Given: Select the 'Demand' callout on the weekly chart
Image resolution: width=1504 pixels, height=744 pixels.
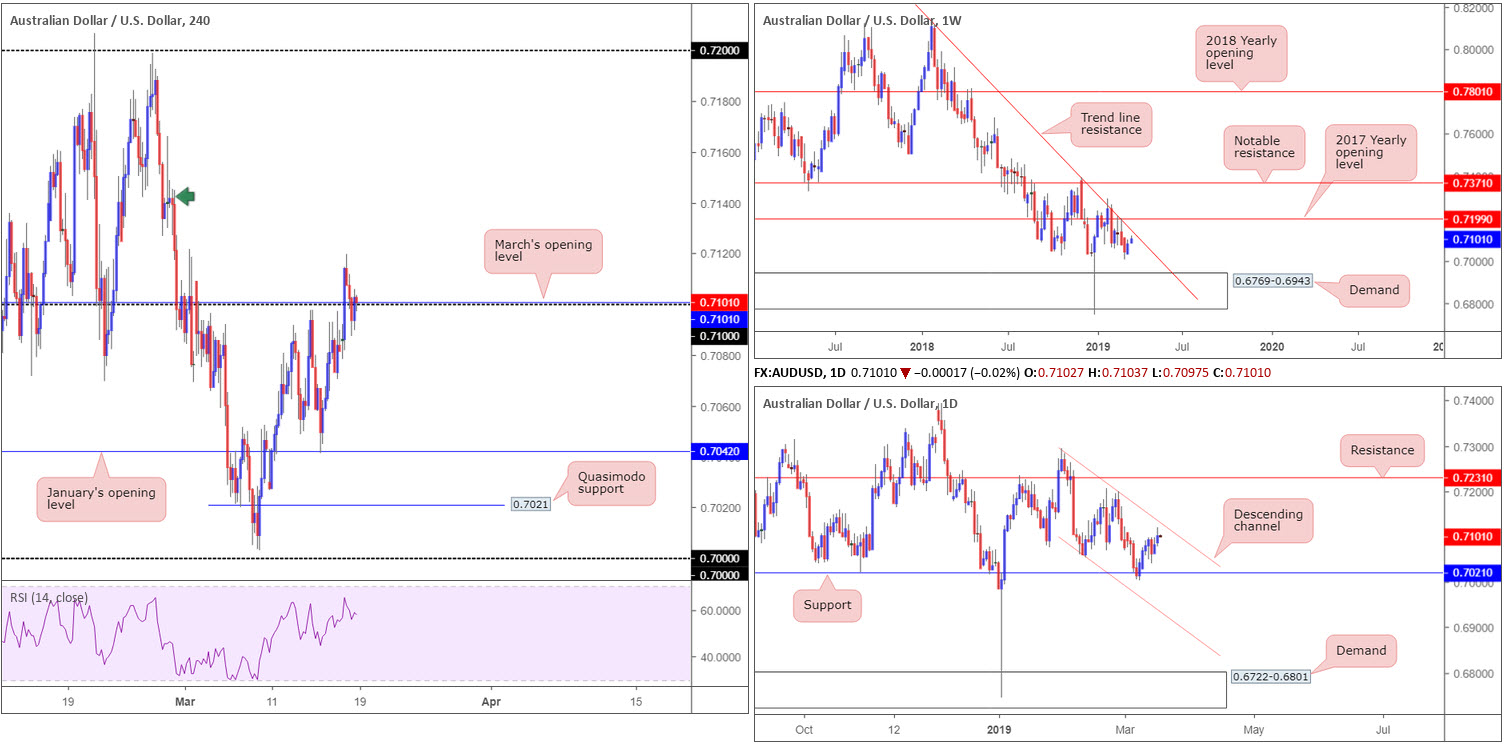Looking at the screenshot, I should pyautogui.click(x=1375, y=291).
